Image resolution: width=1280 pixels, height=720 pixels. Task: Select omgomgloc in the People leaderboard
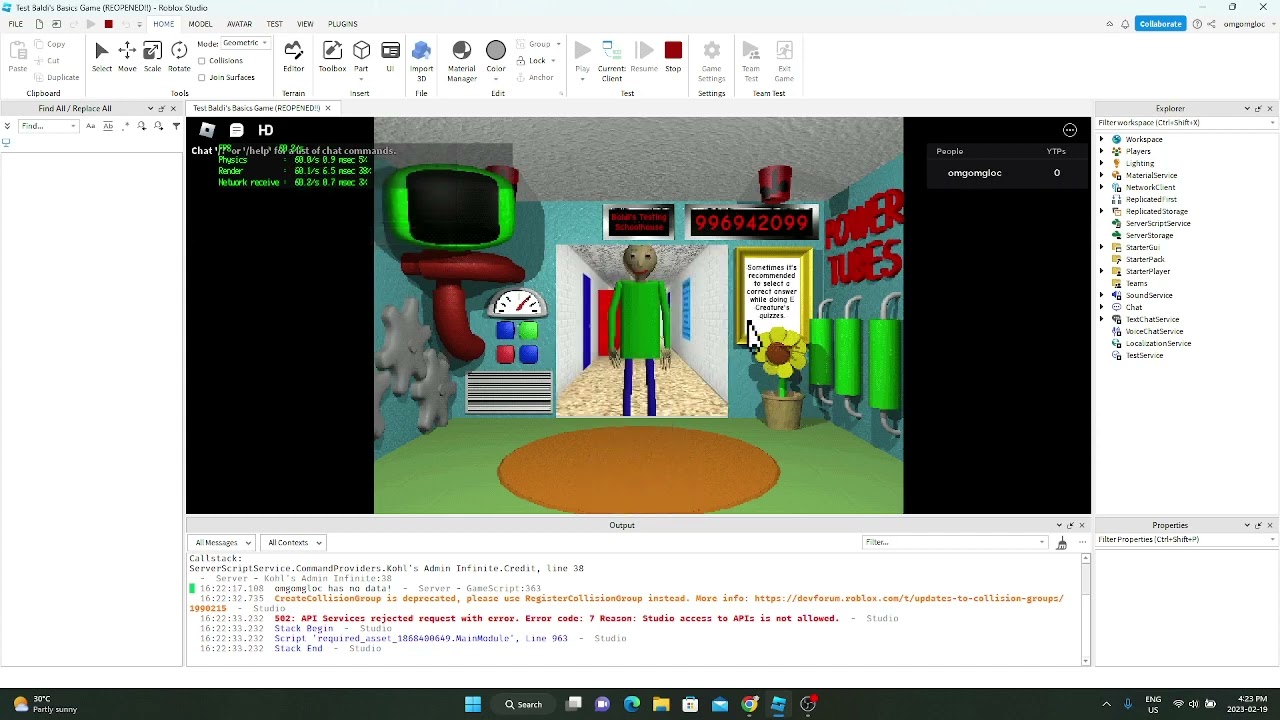(x=974, y=173)
